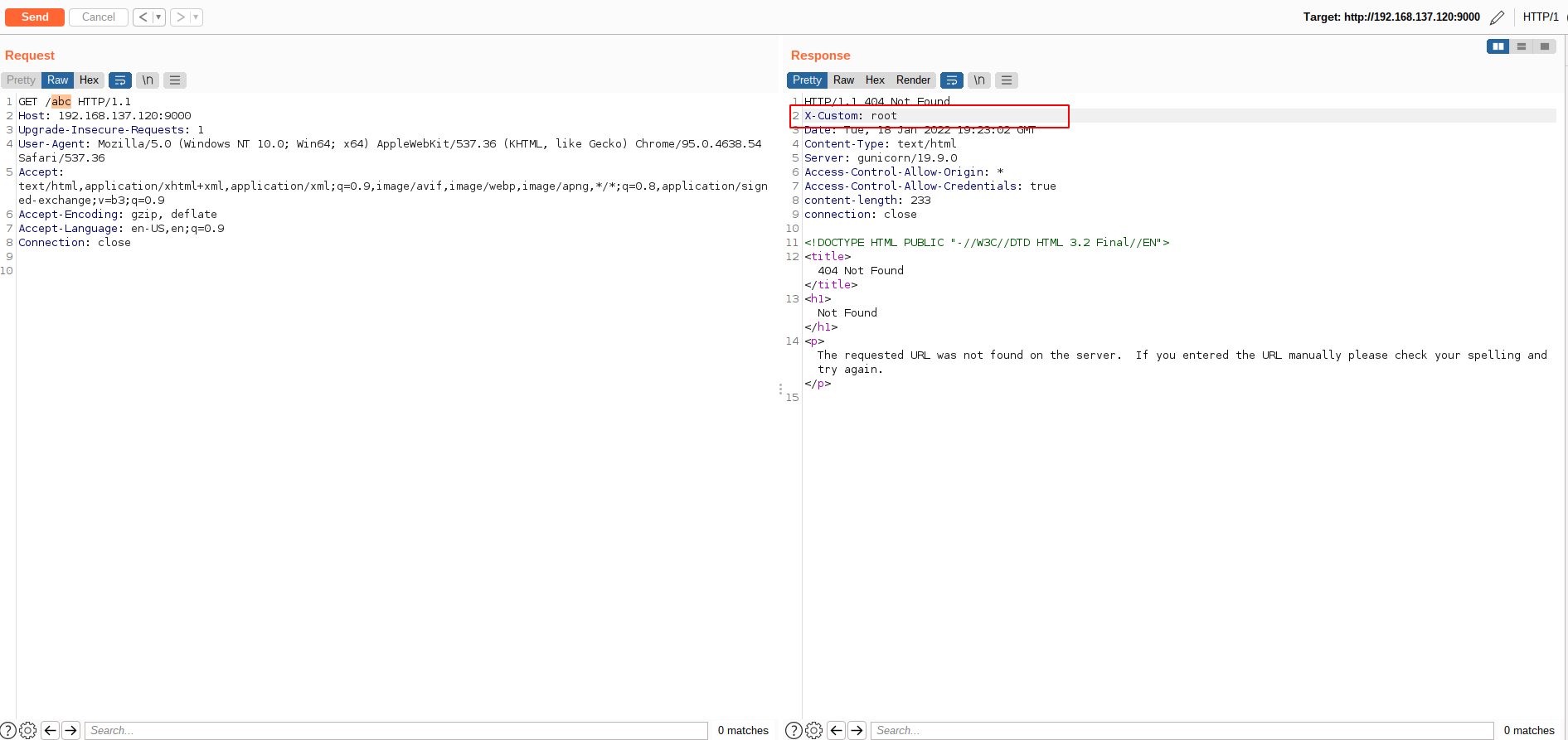
Task: Click the Target URL label
Action: [x=1391, y=17]
